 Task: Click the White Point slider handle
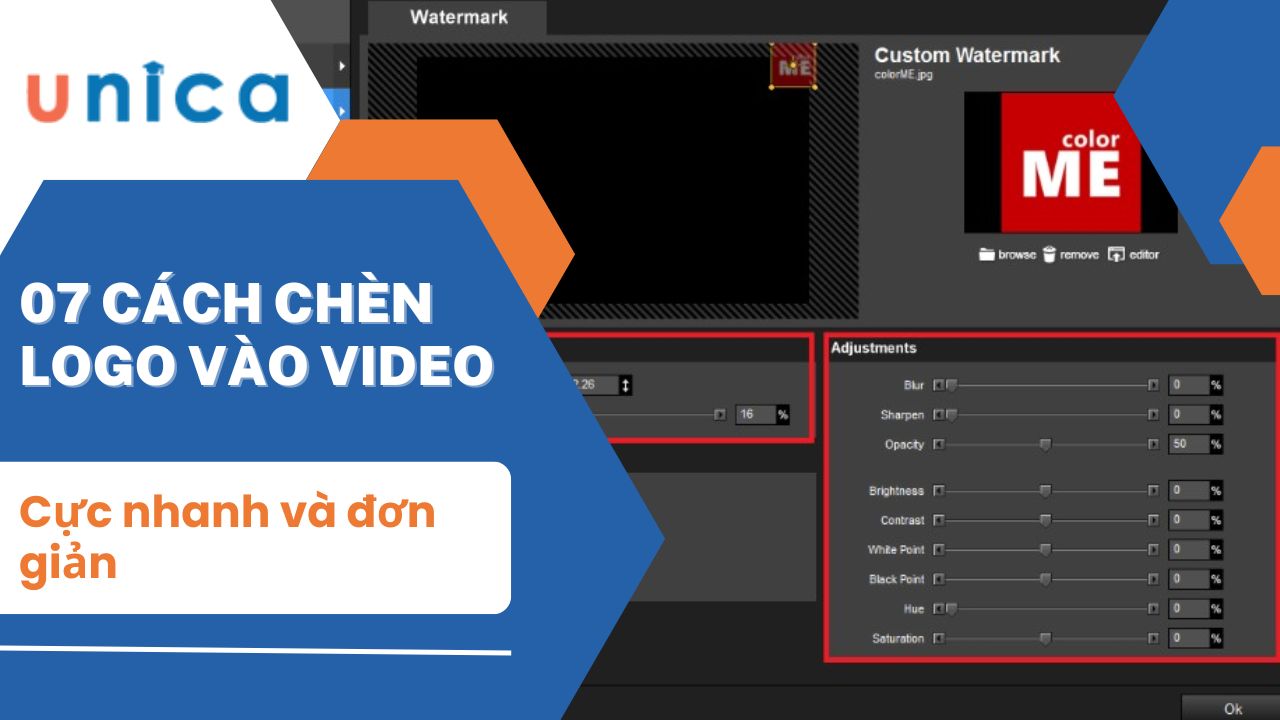click(x=1046, y=549)
